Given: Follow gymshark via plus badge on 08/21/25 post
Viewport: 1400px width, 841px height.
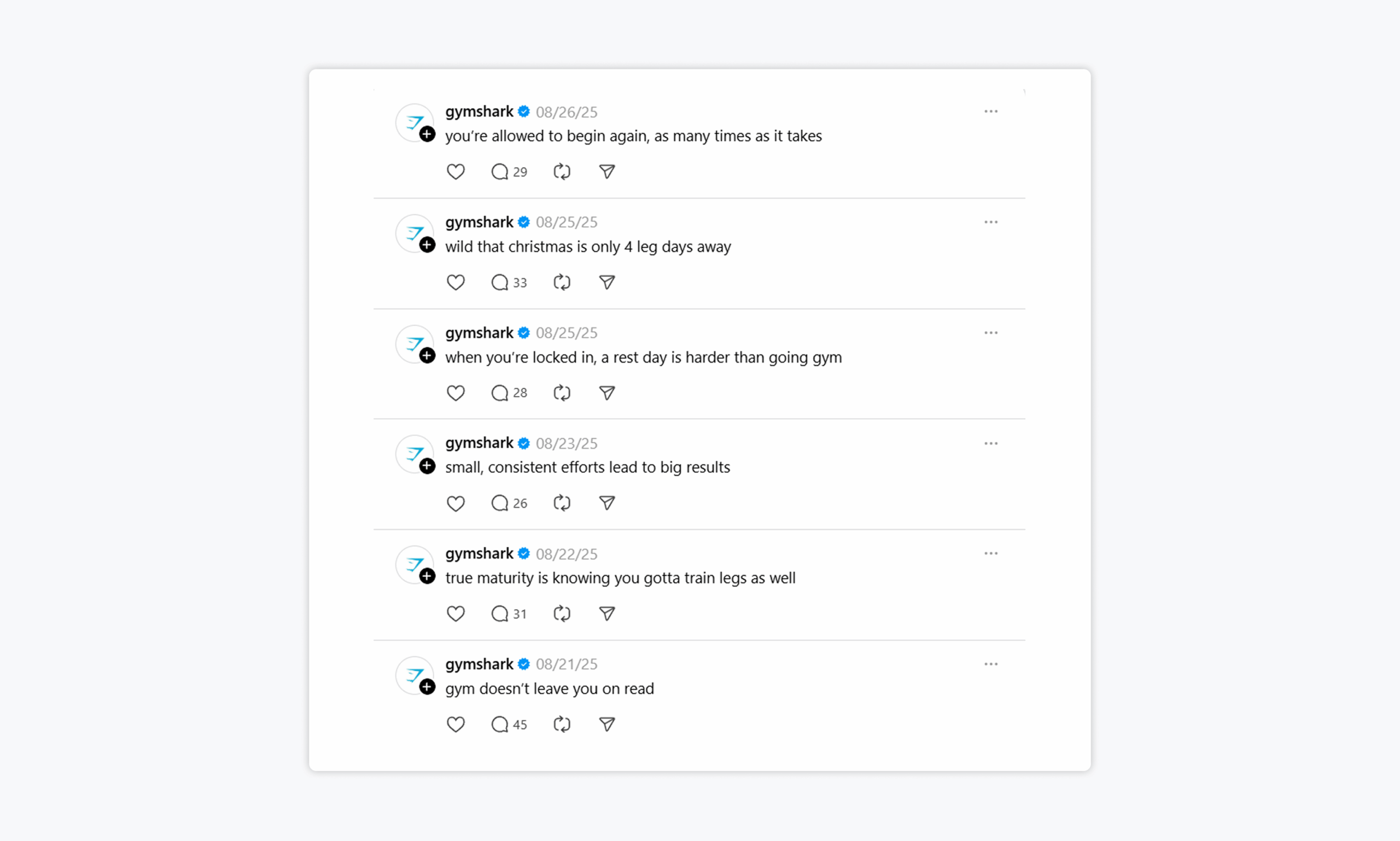Looking at the screenshot, I should tap(427, 687).
